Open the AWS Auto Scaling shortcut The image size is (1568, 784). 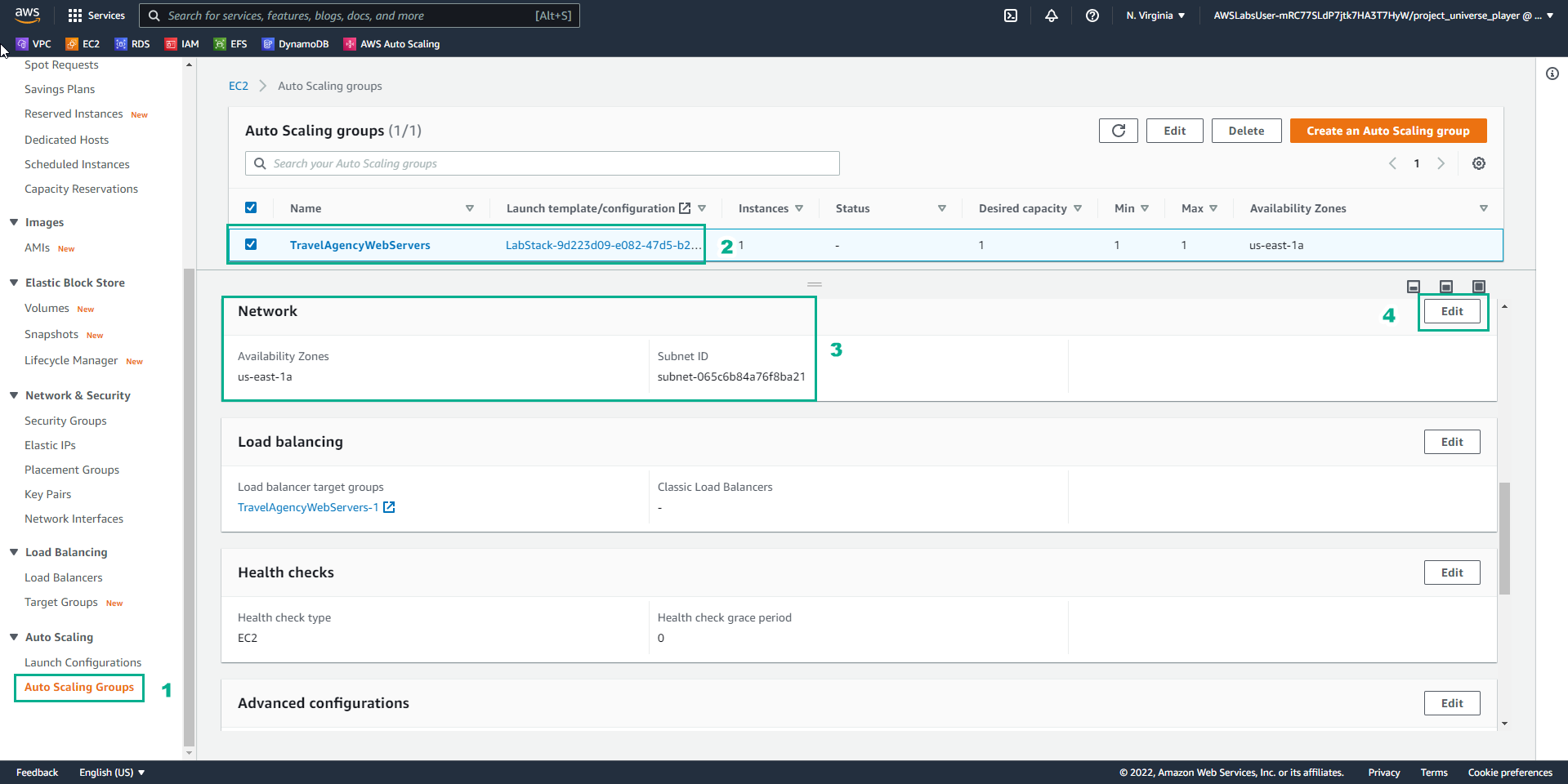point(392,44)
